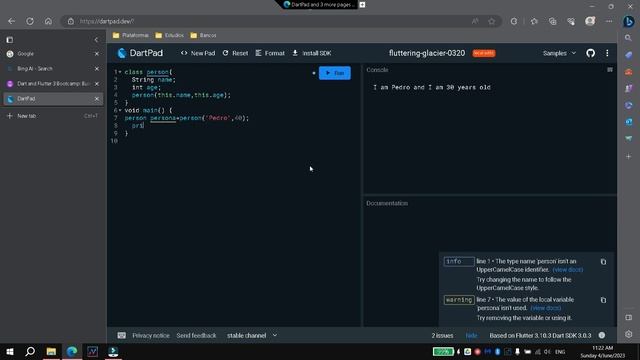Open the Samples dropdown

(559, 53)
